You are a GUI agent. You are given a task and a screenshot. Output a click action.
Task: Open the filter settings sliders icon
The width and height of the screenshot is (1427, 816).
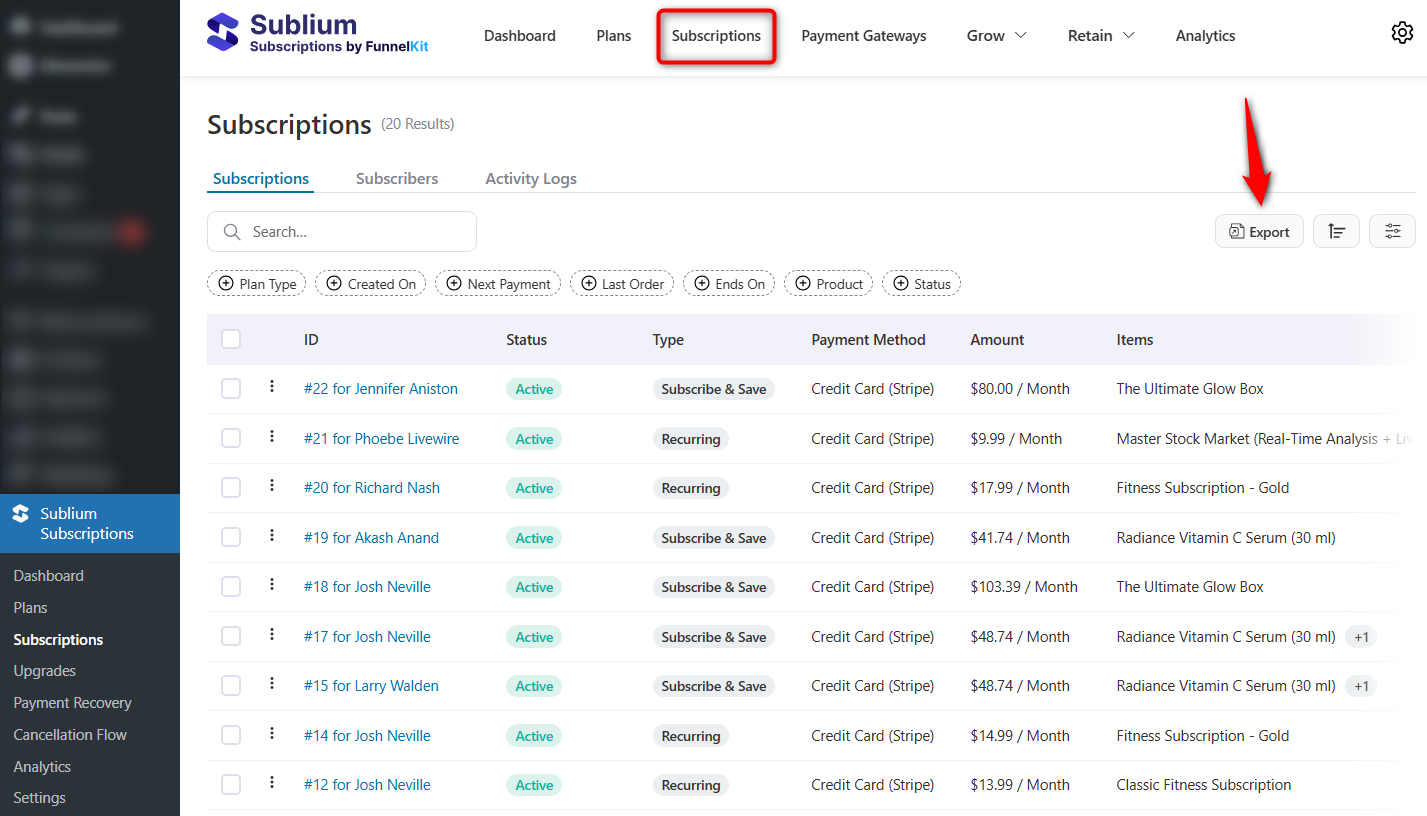(x=1392, y=231)
